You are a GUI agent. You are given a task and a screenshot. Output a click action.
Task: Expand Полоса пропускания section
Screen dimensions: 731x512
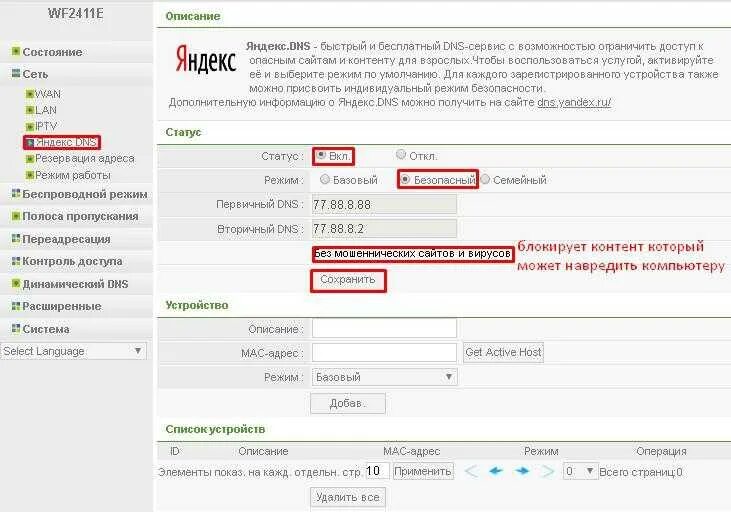click(x=80, y=216)
